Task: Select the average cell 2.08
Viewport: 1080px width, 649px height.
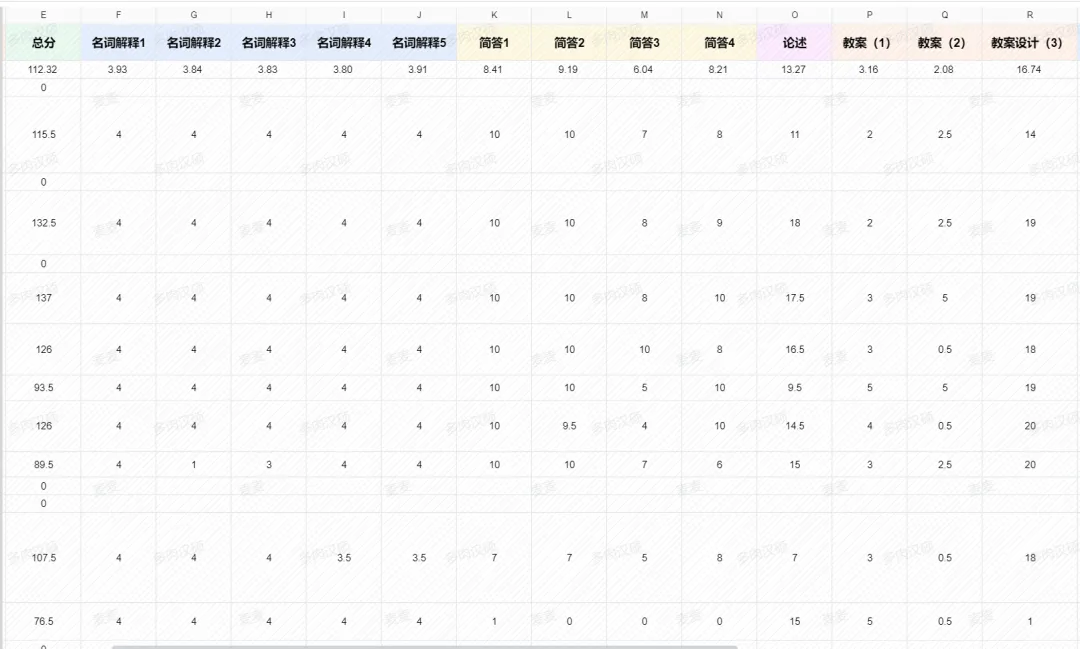Action: 944,70
